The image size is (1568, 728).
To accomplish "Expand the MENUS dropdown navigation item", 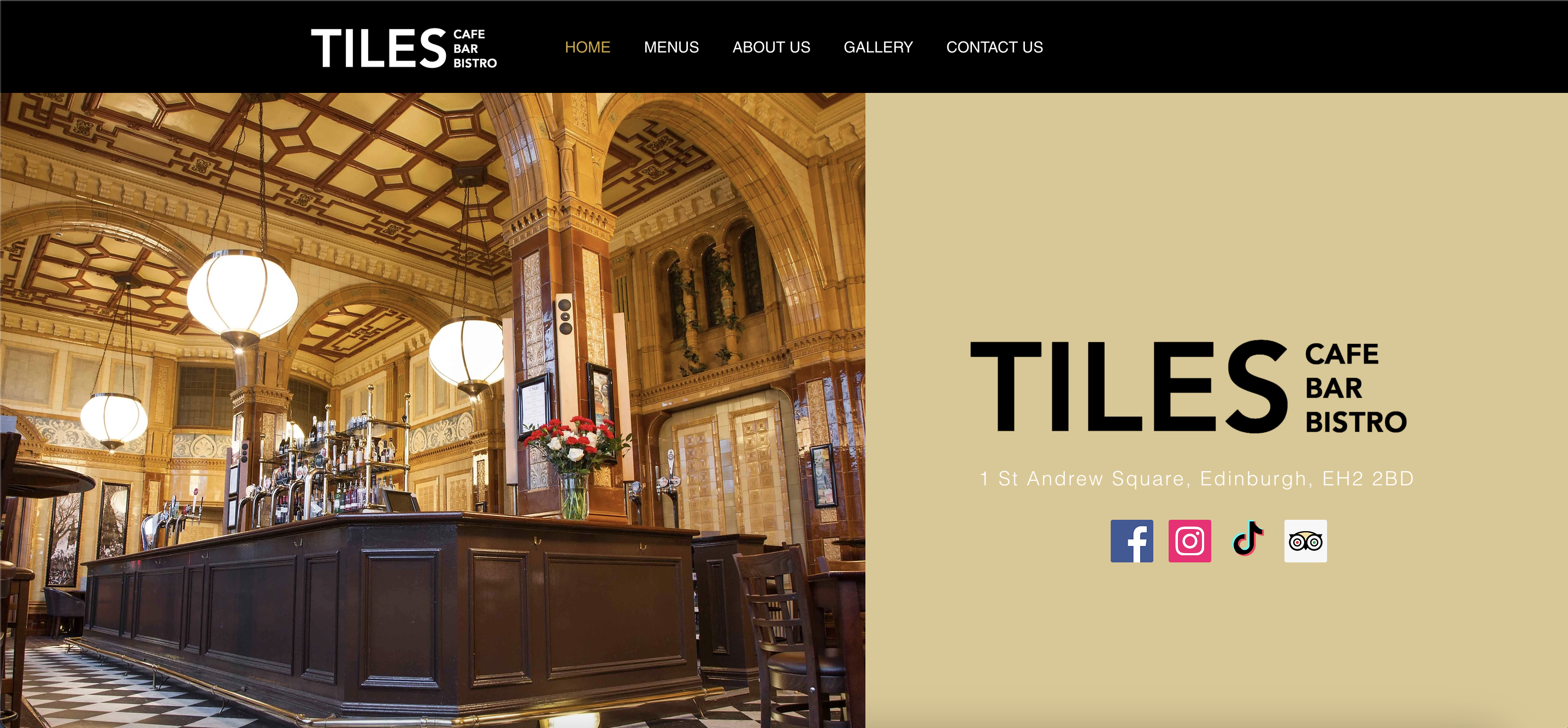I will tap(670, 47).
